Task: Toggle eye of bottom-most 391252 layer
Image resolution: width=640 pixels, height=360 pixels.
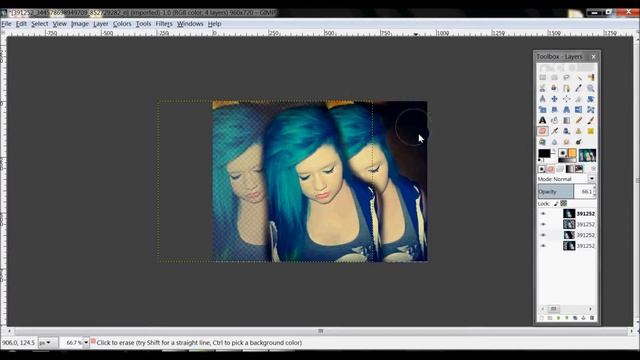Action: tap(543, 246)
